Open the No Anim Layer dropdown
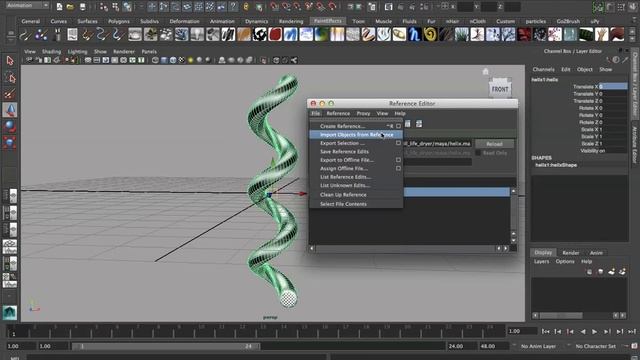 coord(538,346)
